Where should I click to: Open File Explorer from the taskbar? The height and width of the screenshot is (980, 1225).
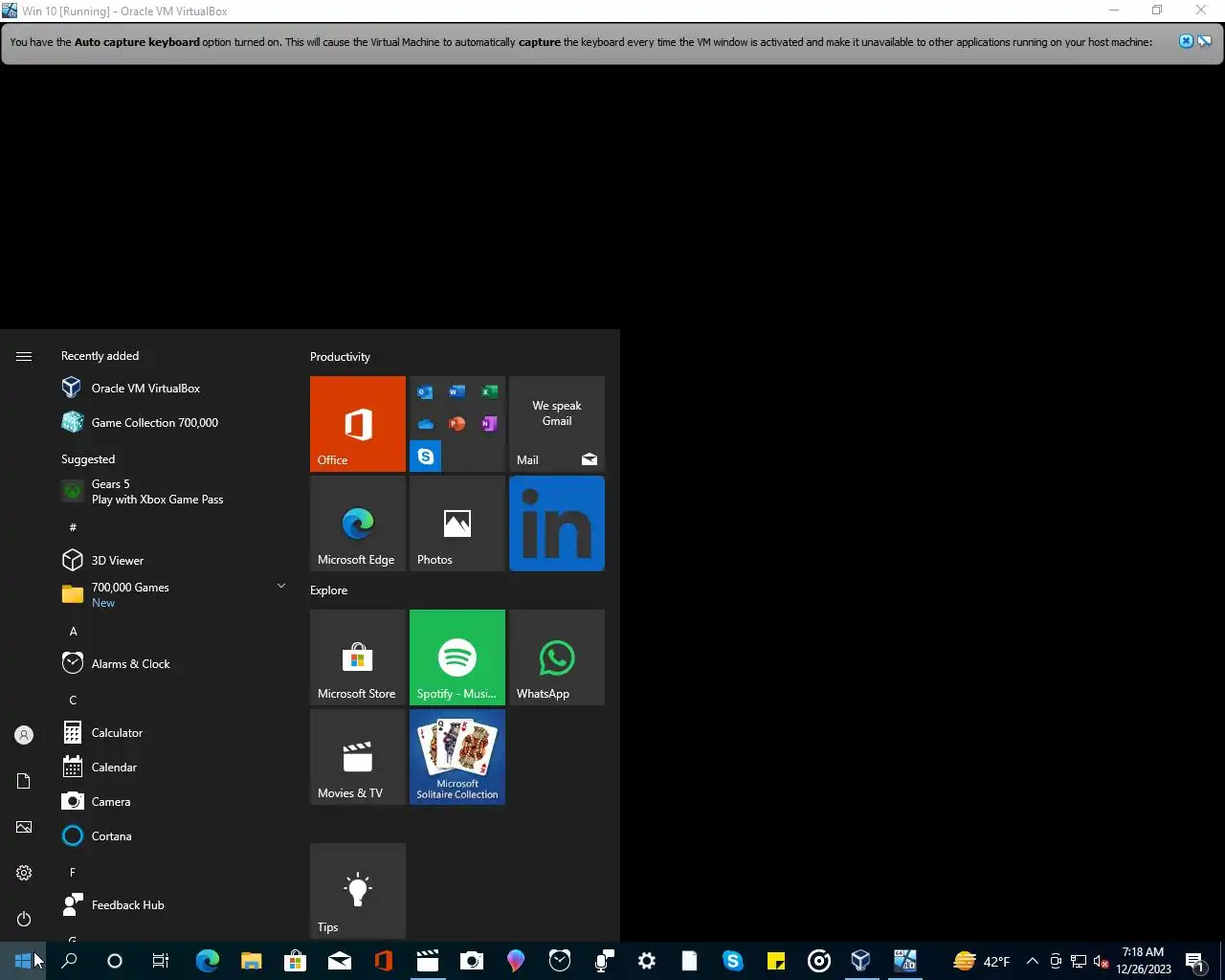251,961
